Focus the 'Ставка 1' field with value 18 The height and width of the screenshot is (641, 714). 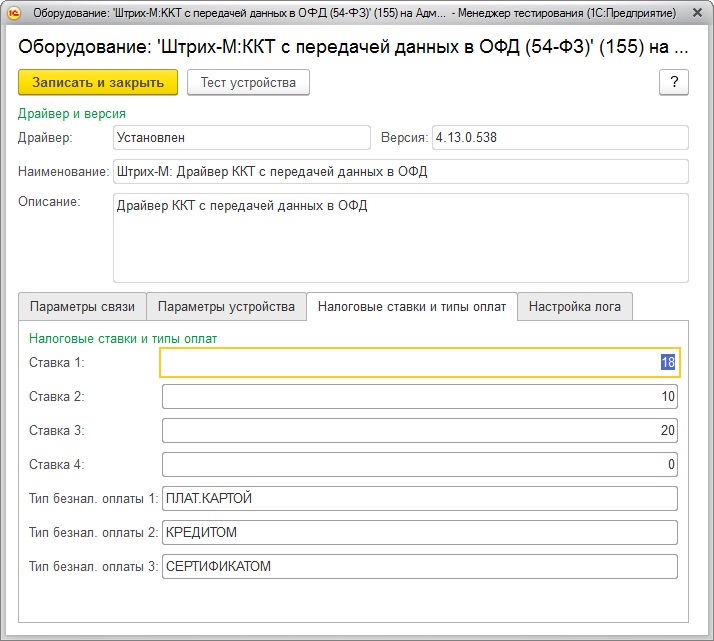419,362
